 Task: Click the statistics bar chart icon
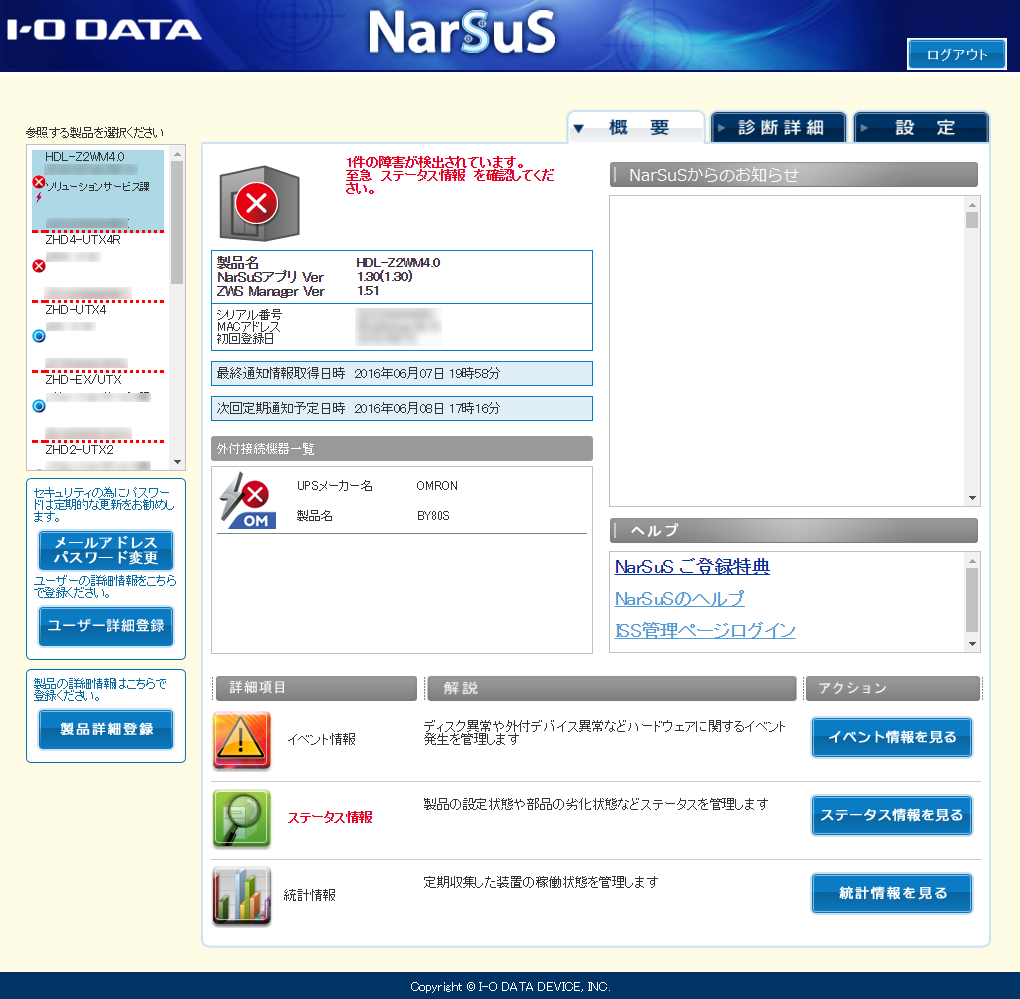click(241, 896)
